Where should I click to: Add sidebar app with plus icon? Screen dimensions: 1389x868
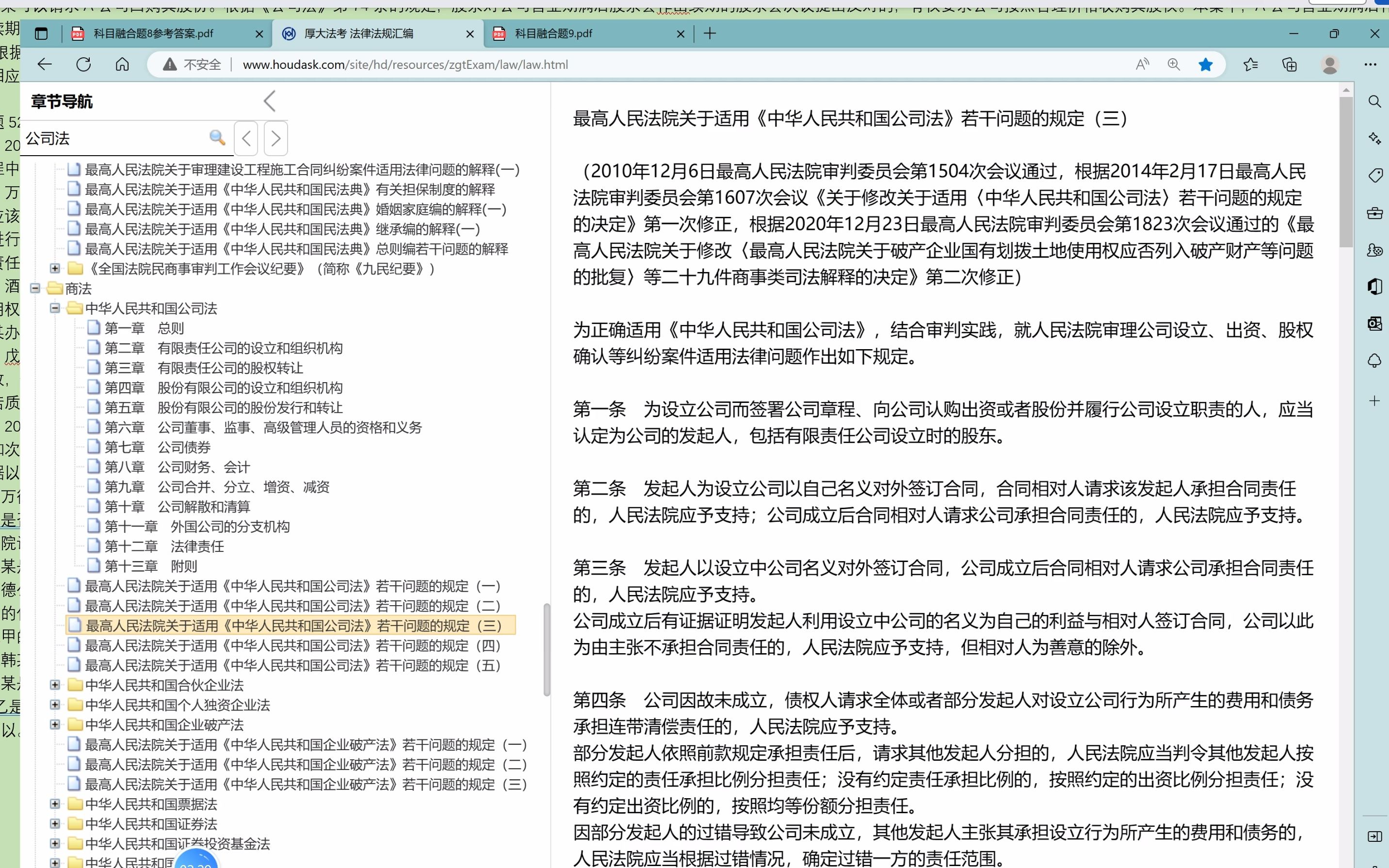1374,400
